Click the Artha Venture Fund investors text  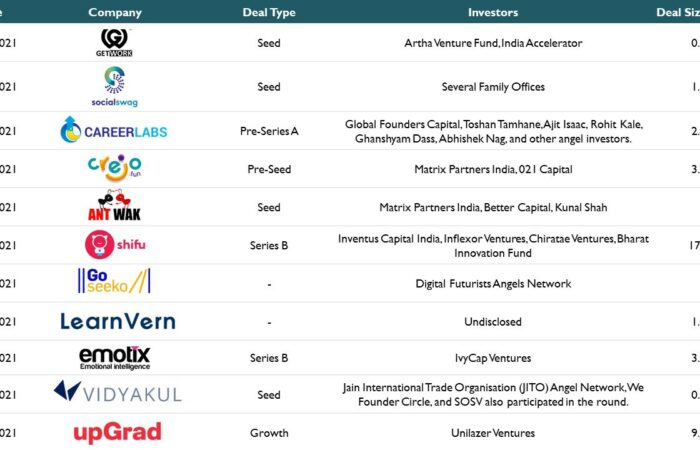(x=493, y=43)
